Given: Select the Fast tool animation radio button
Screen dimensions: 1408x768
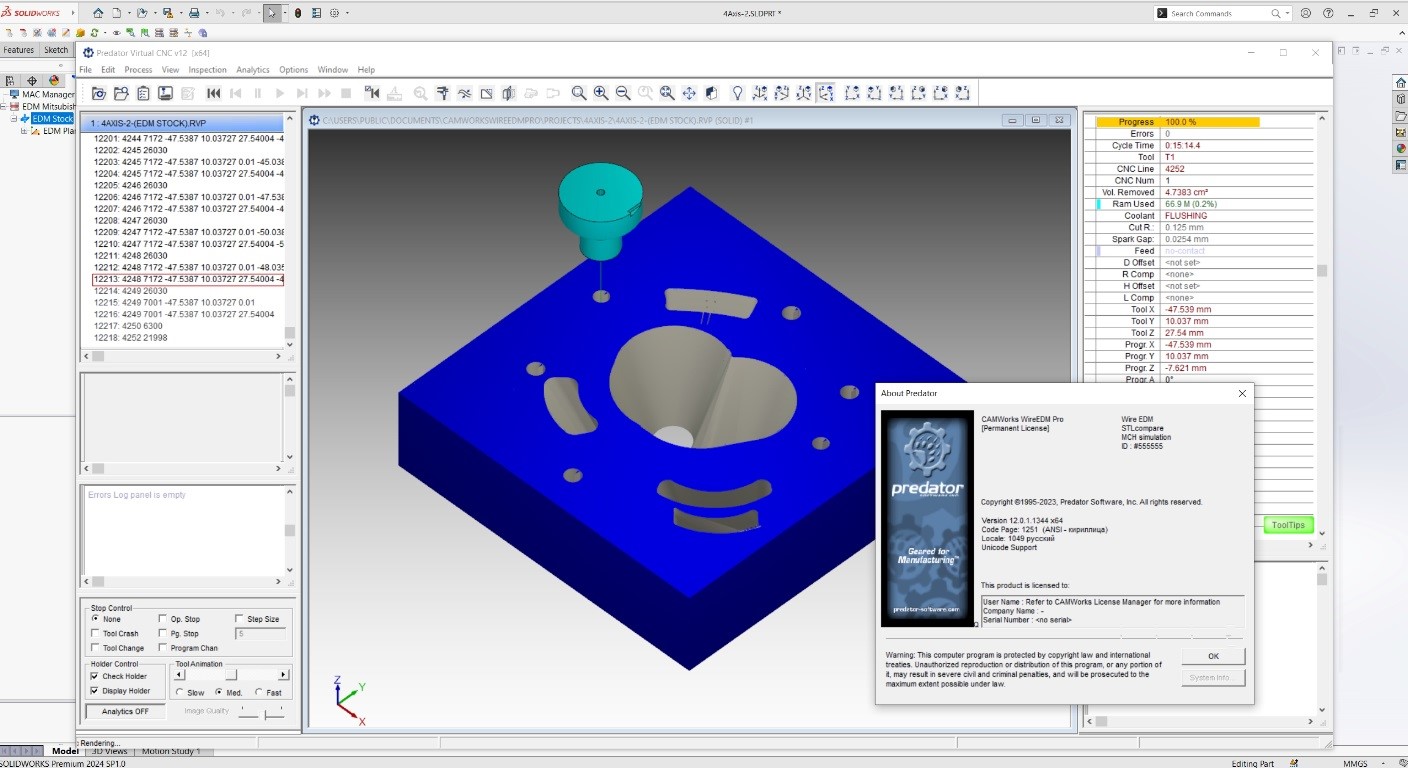Looking at the screenshot, I should tap(259, 692).
